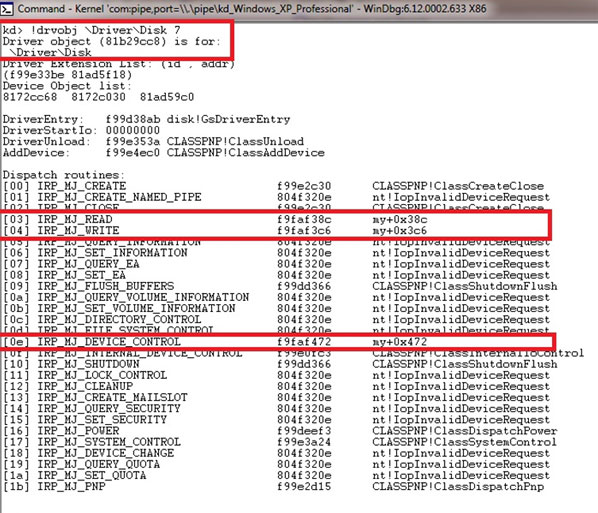Image resolution: width=598 pixels, height=513 pixels.
Task: Click the disk!GsDriverEntry symbol
Action: [228, 119]
